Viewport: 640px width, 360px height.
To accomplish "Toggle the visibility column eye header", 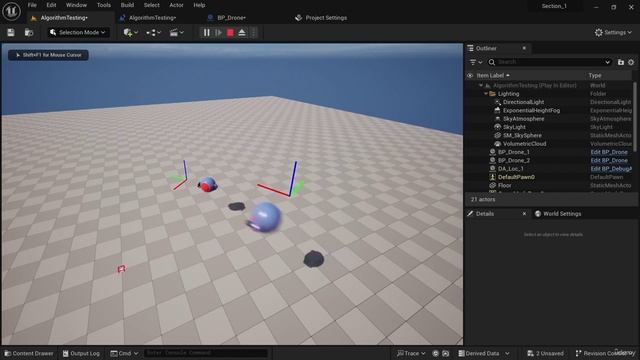I will [470, 76].
